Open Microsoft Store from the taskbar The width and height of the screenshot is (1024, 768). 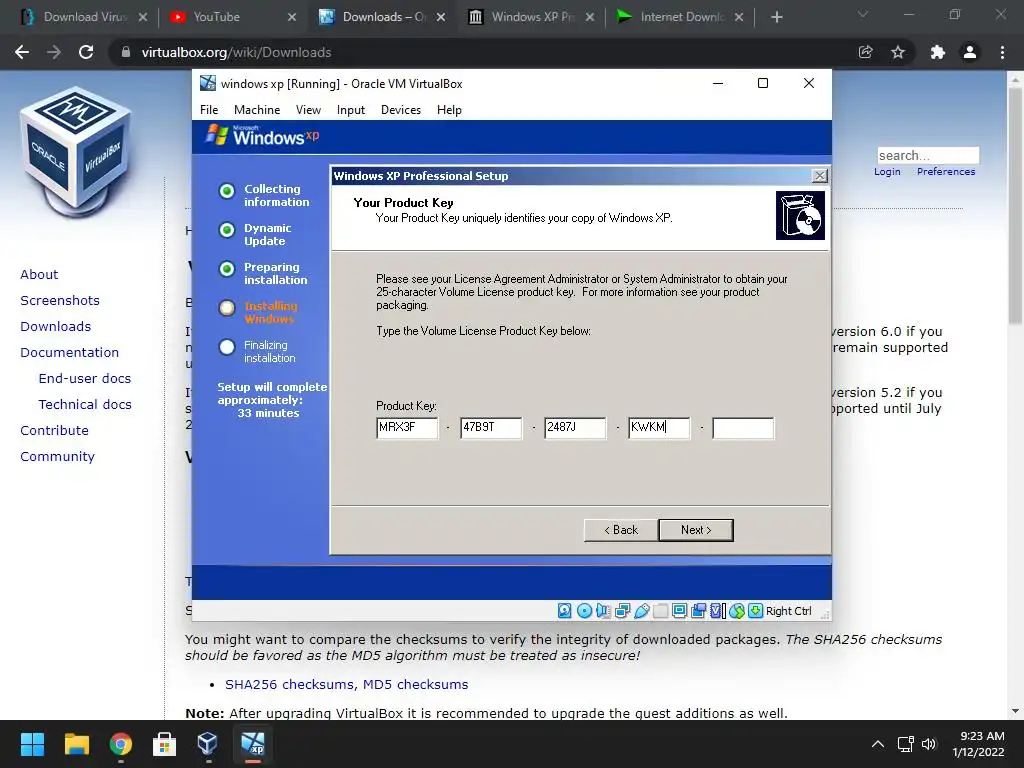coord(164,744)
